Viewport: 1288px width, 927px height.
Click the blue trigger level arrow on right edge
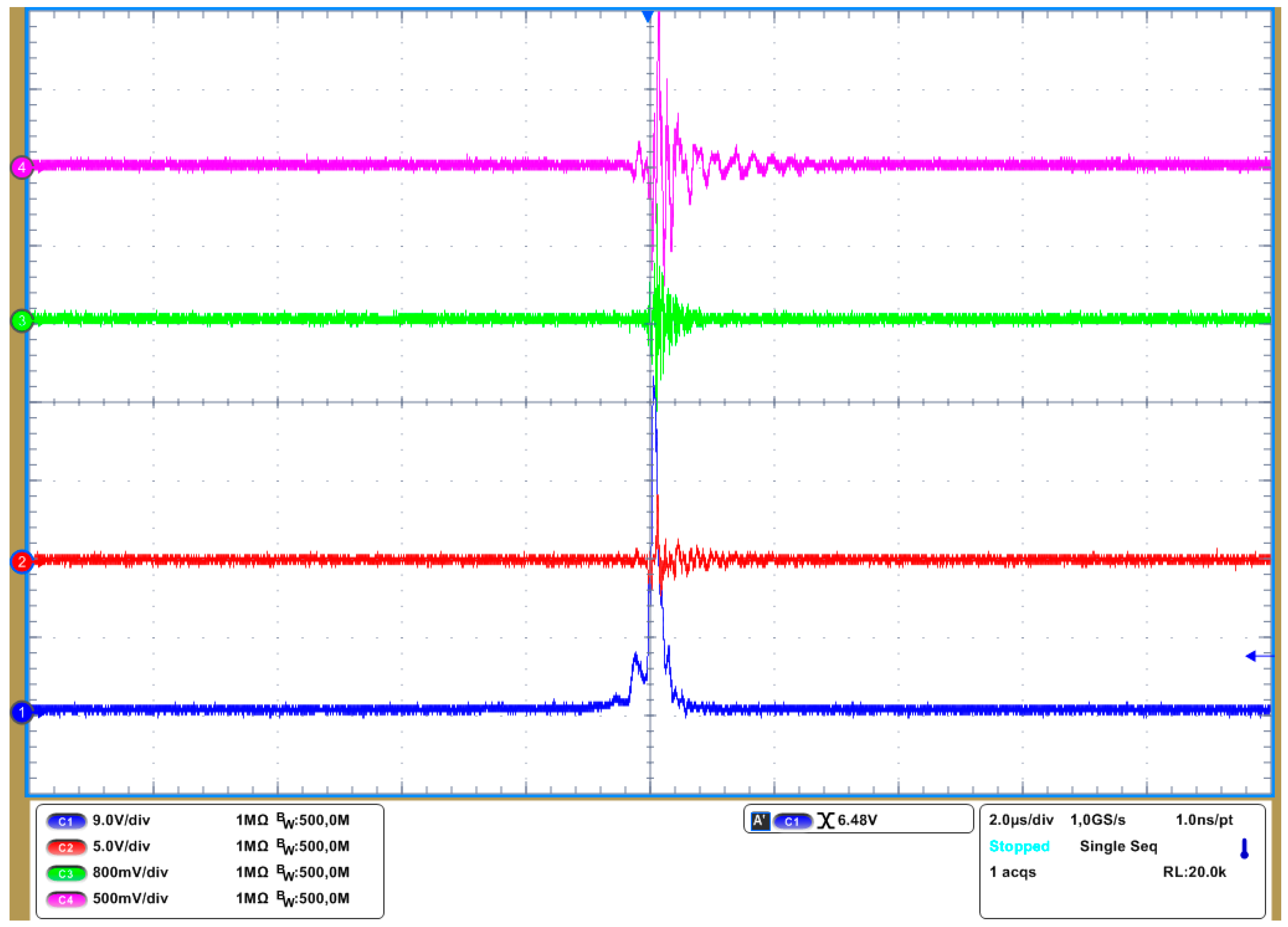(1257, 656)
